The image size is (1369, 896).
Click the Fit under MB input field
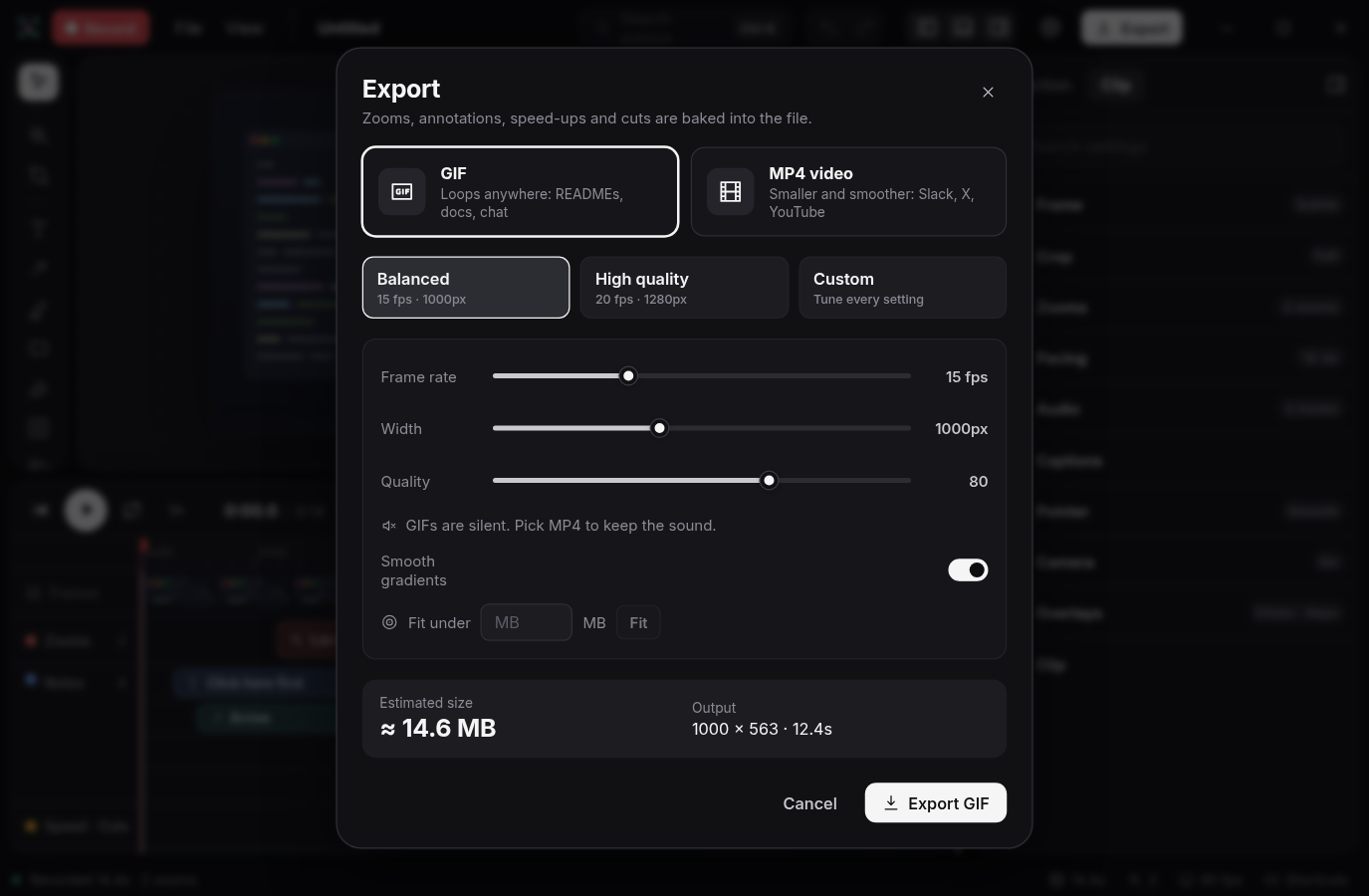pyautogui.click(x=526, y=622)
